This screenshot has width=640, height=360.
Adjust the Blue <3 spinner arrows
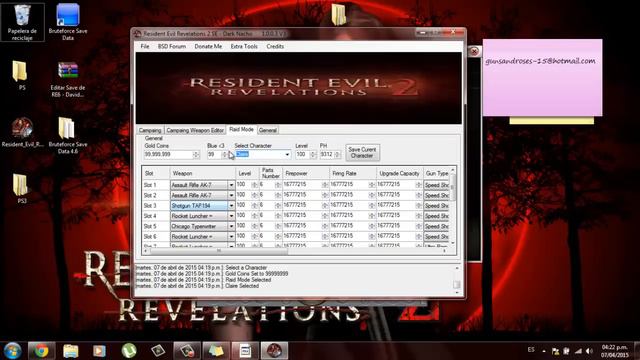224,155
